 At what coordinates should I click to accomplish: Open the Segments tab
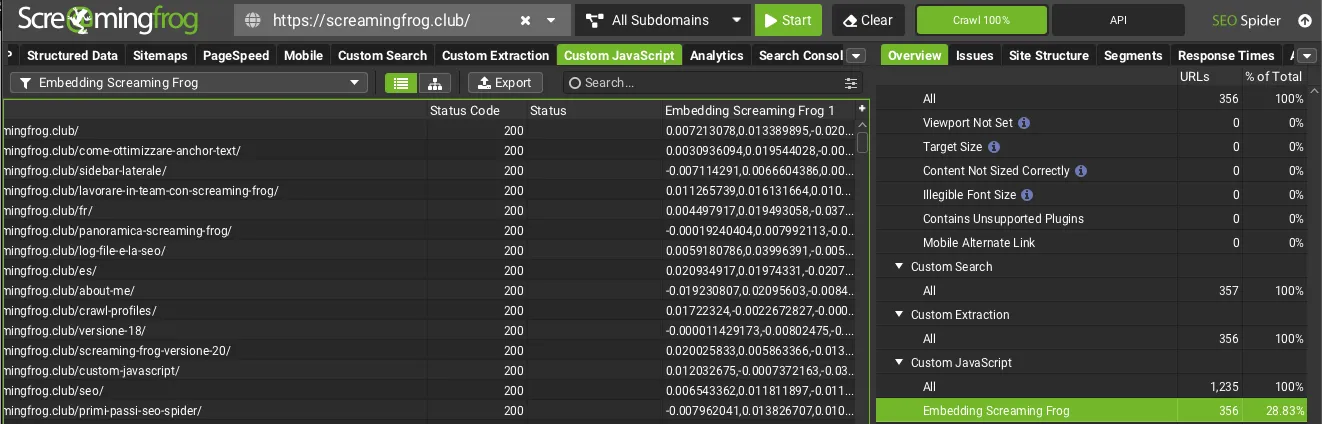[x=1133, y=55]
